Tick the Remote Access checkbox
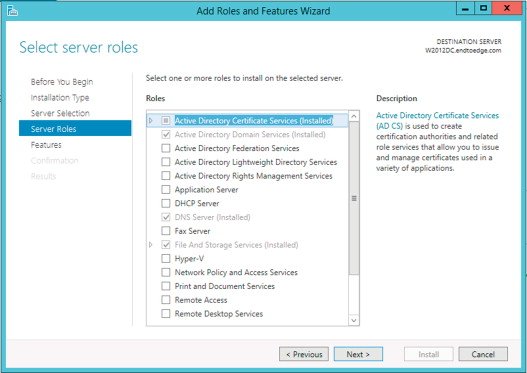Screen dimensions: 527x373 tap(166, 300)
